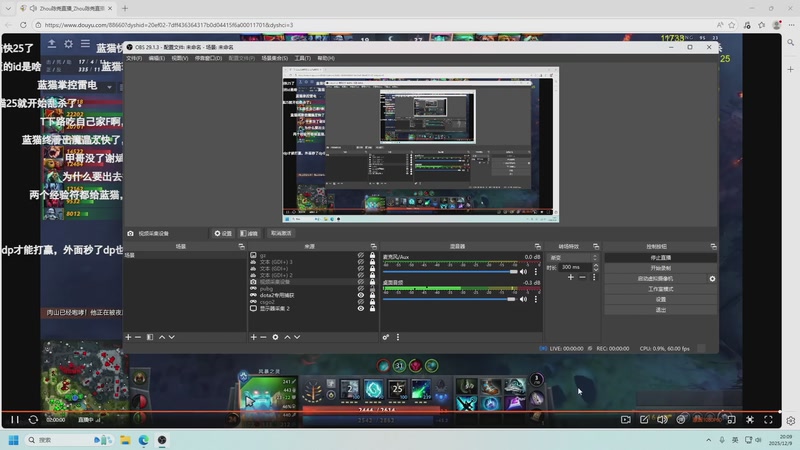Pop out the Scenes dock panel icon

click(241, 246)
